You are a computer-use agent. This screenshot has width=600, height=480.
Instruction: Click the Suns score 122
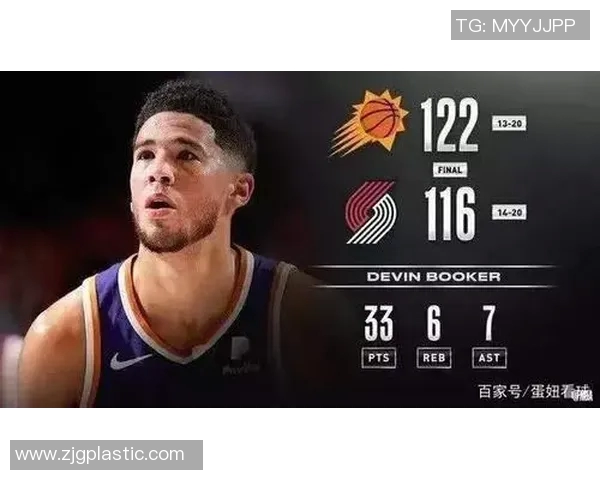pos(450,124)
